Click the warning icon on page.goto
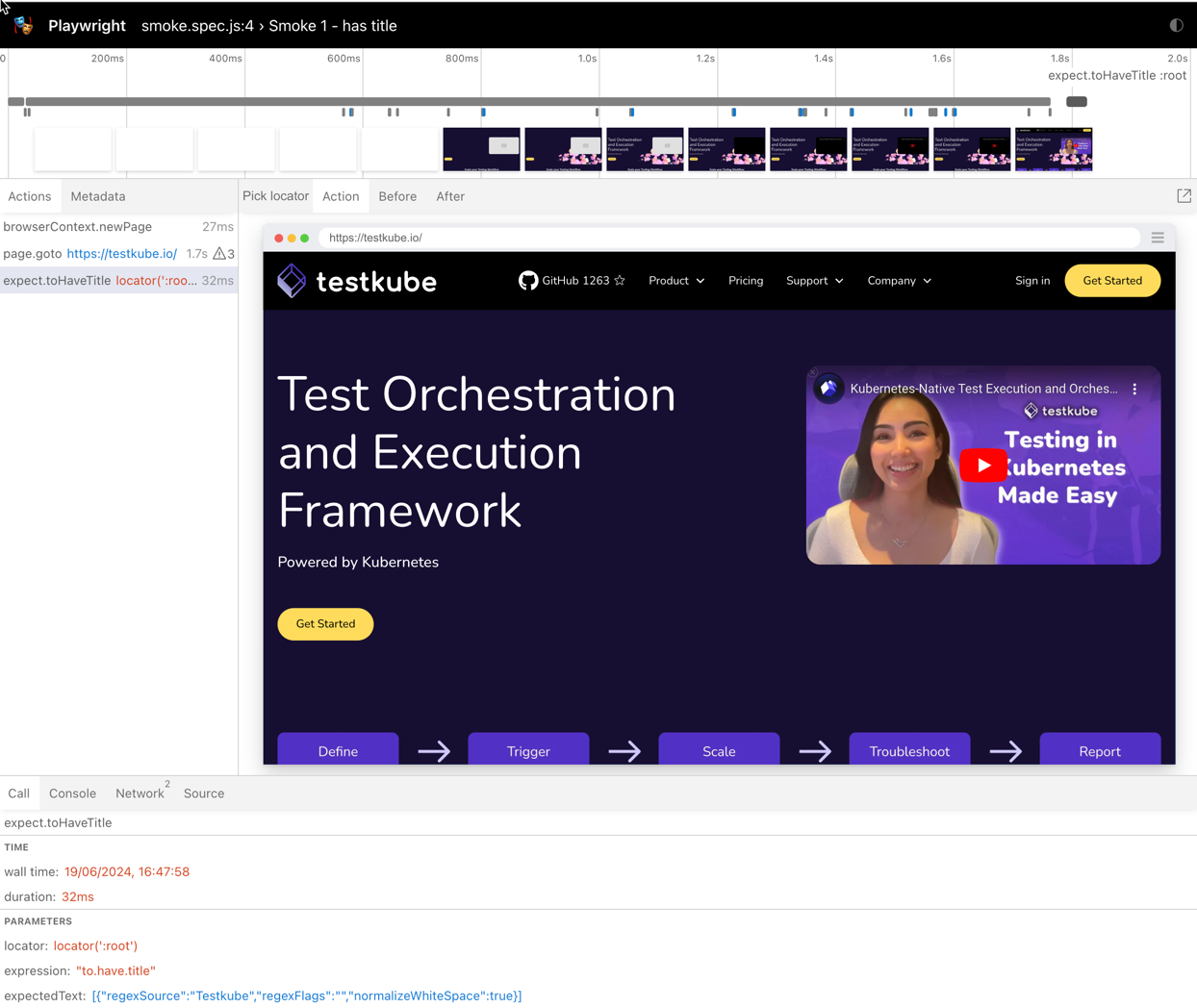The width and height of the screenshot is (1197, 1008). [x=219, y=254]
